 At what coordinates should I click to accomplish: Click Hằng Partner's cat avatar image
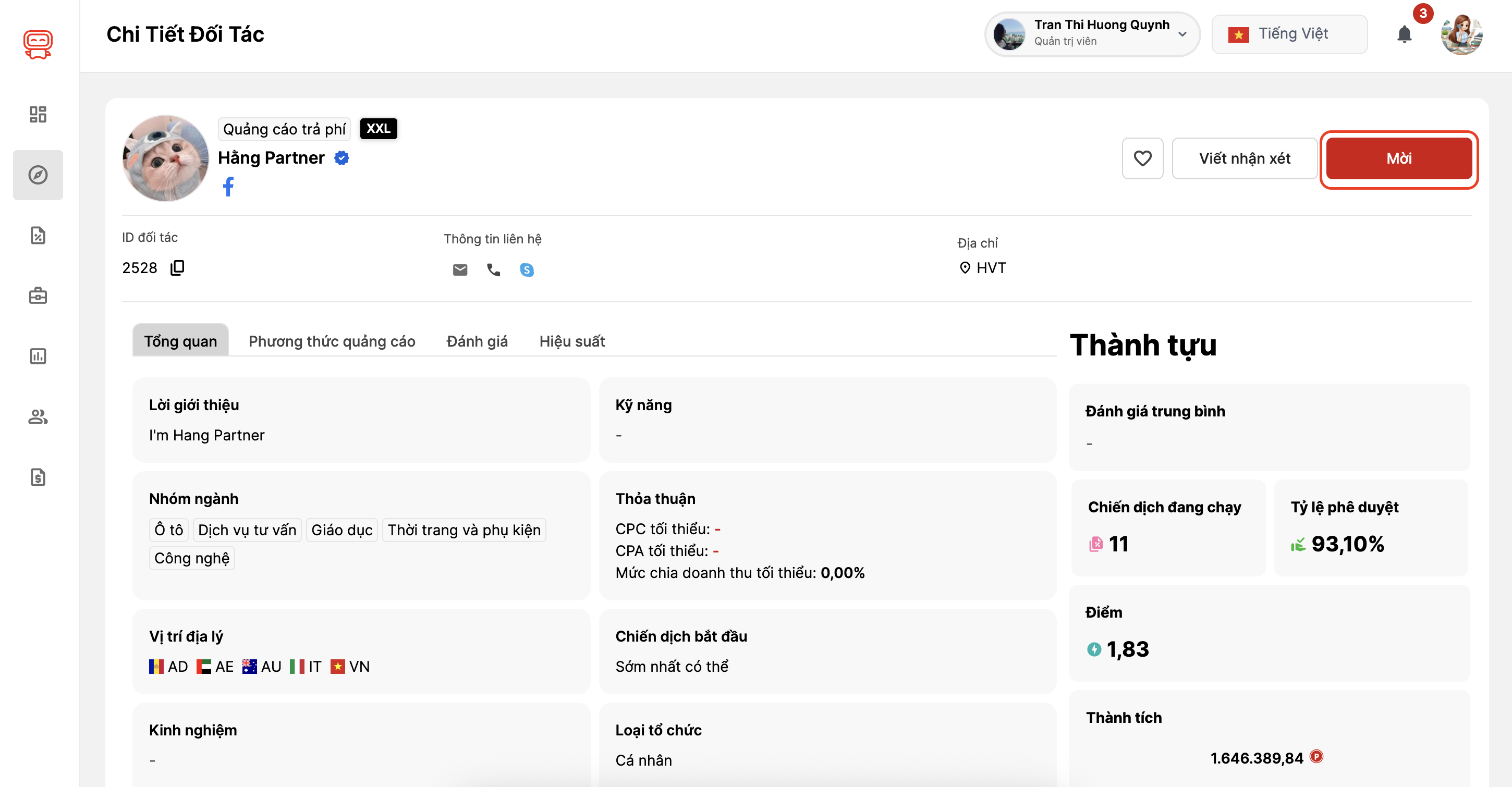point(165,158)
